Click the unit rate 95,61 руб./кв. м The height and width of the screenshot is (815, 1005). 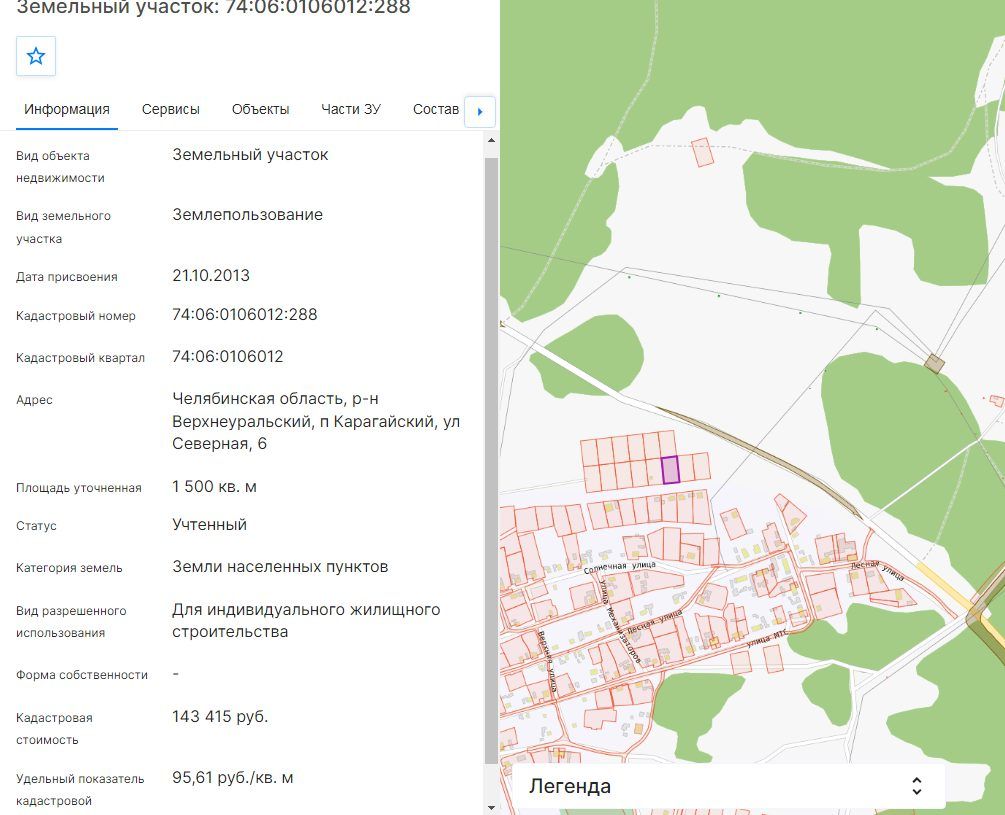[x=233, y=778]
